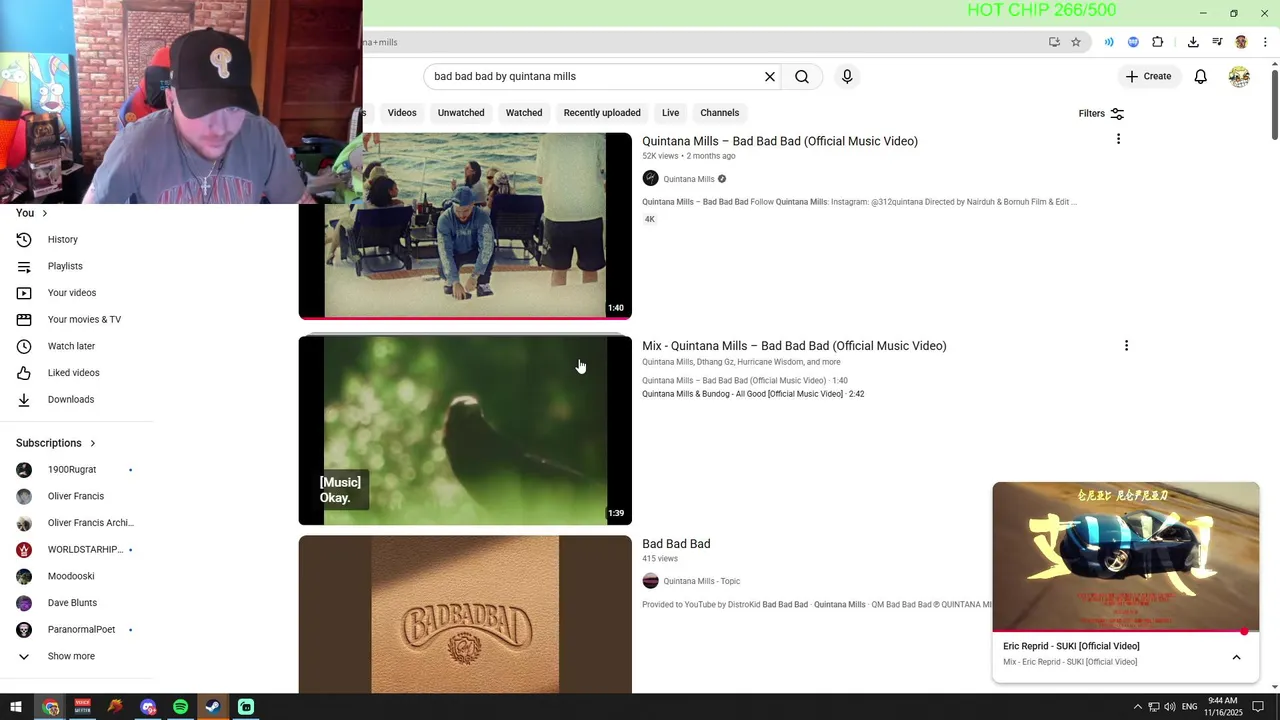Open the Chrome three-dot menu

pos(1265,42)
